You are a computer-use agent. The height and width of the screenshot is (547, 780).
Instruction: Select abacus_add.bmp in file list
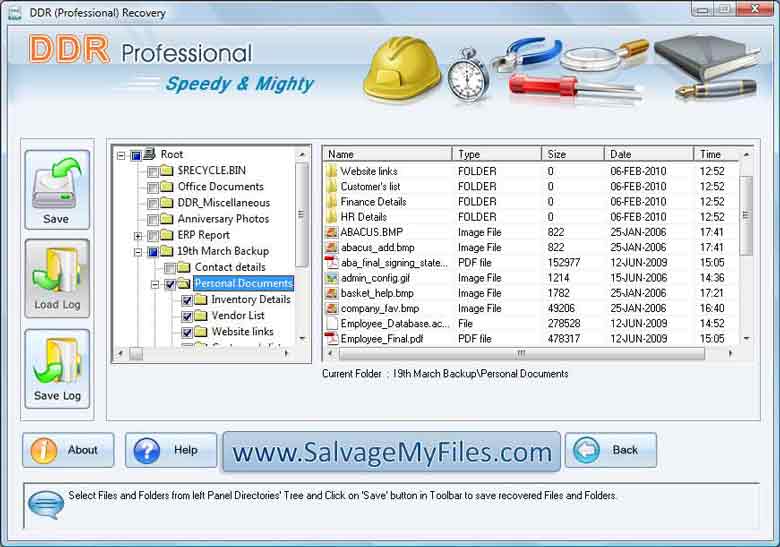click(x=532, y=248)
